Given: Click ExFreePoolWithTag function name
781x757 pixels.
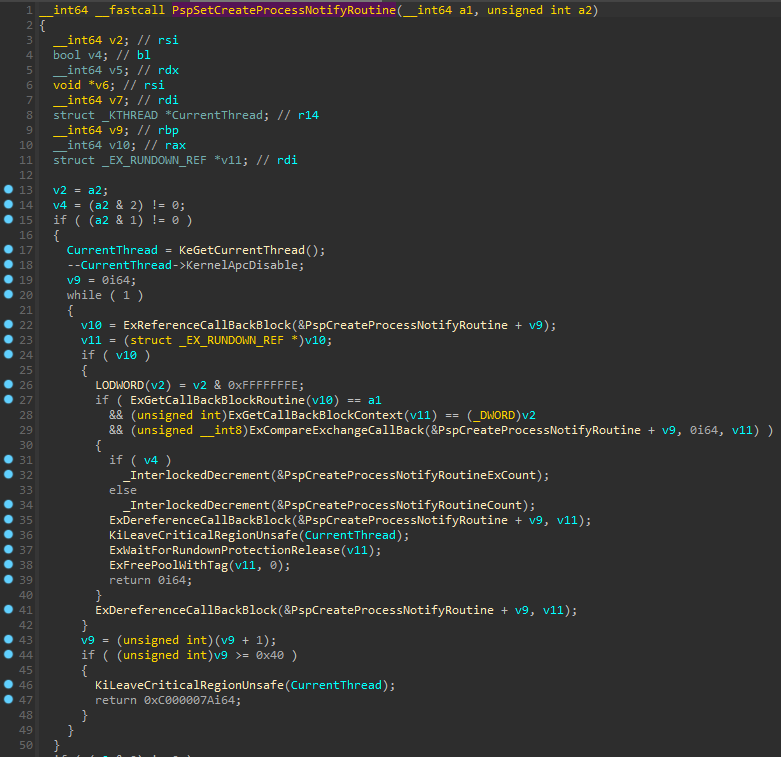Looking at the screenshot, I should (x=168, y=565).
